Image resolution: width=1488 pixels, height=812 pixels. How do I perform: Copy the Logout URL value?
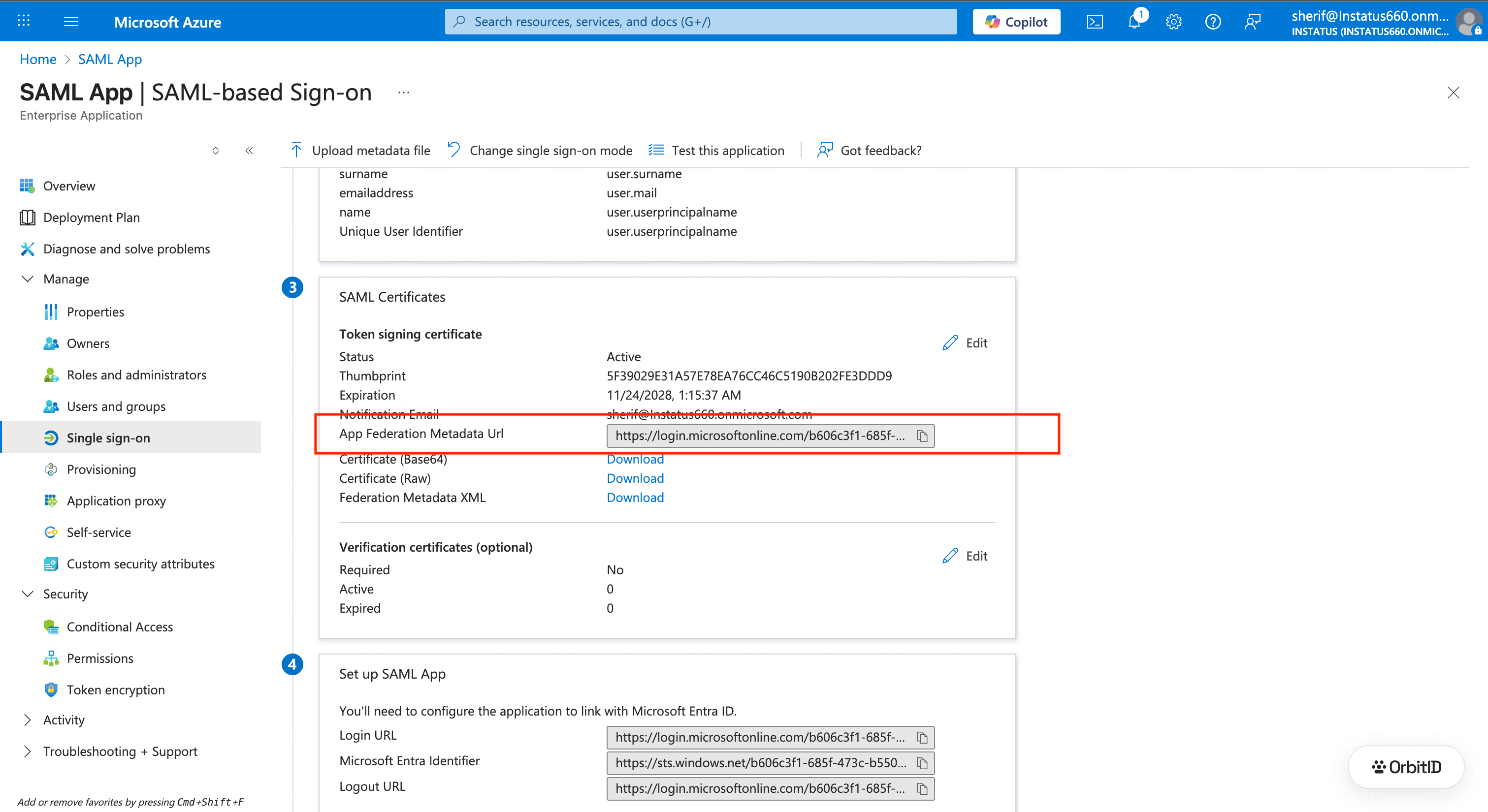(922, 788)
